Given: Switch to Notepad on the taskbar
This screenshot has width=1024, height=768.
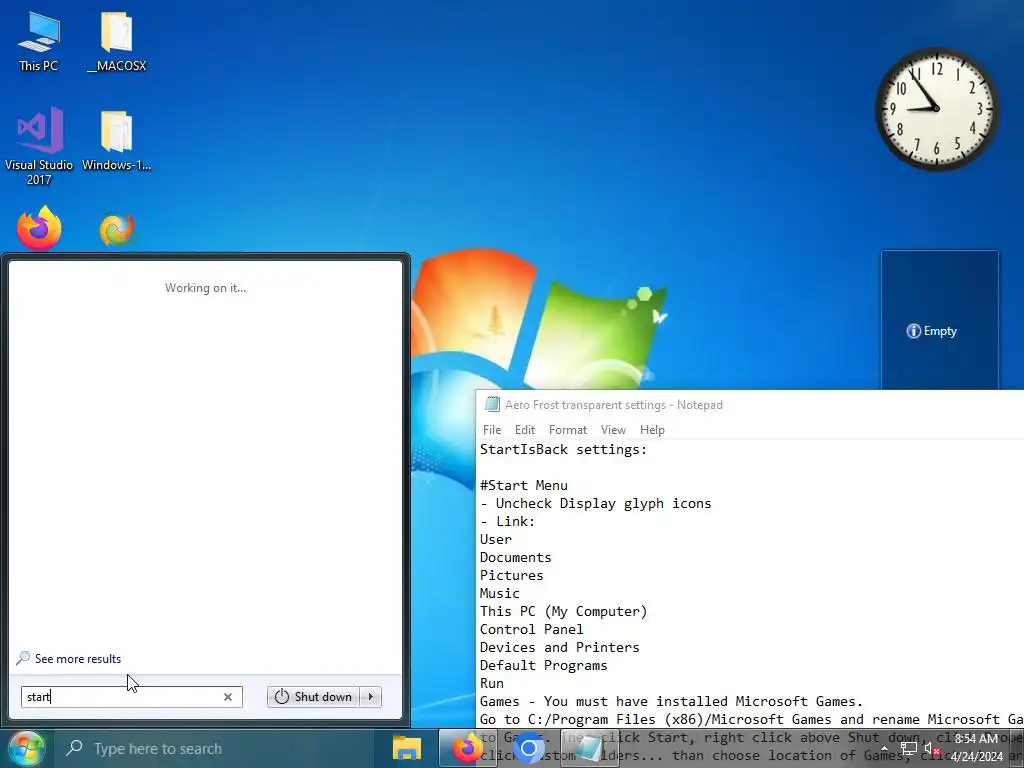Looking at the screenshot, I should (589, 748).
